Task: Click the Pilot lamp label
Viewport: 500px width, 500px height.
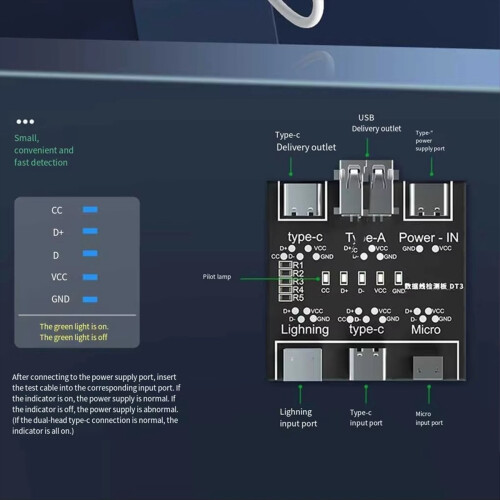Action: (x=217, y=277)
